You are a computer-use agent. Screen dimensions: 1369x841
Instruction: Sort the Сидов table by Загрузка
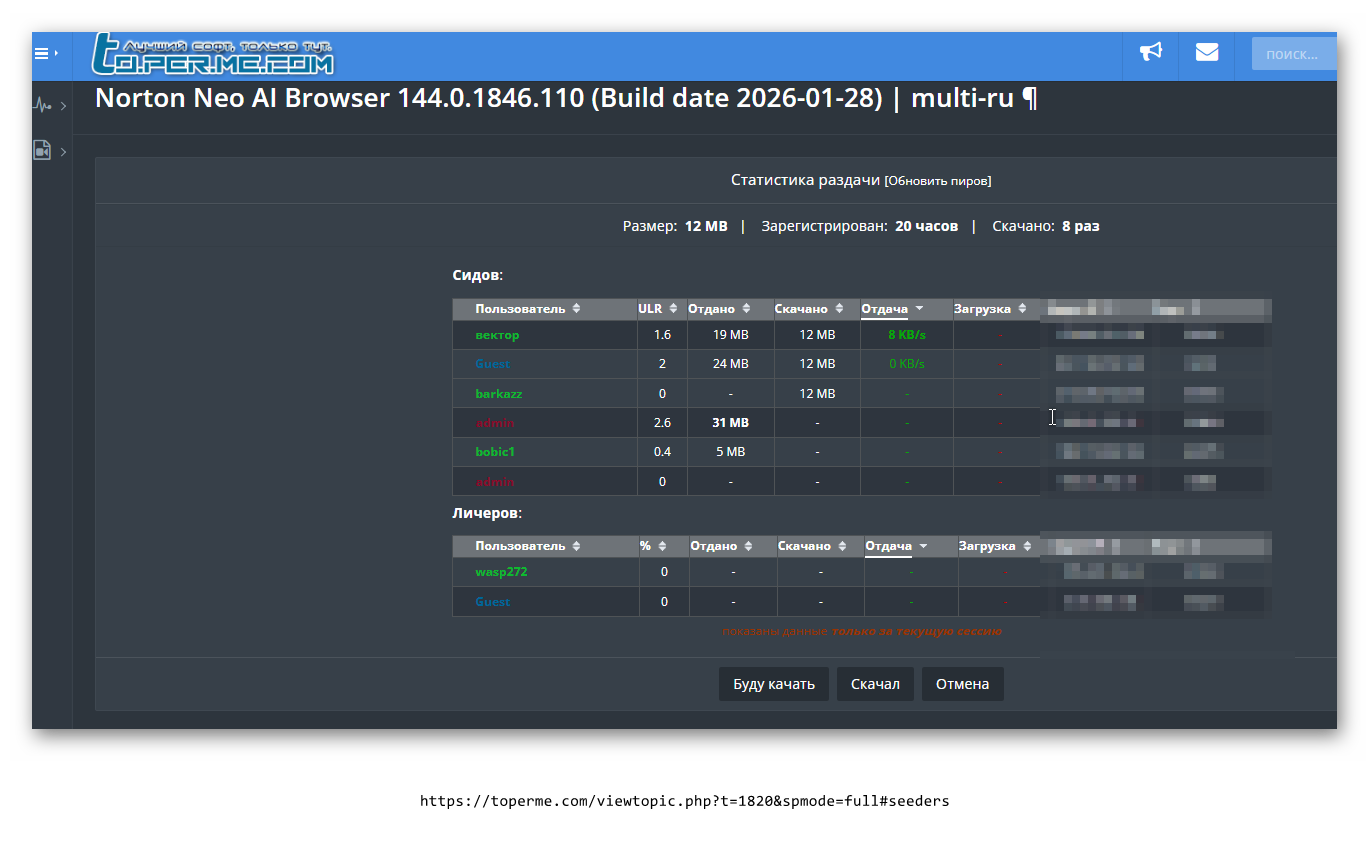tap(990, 309)
